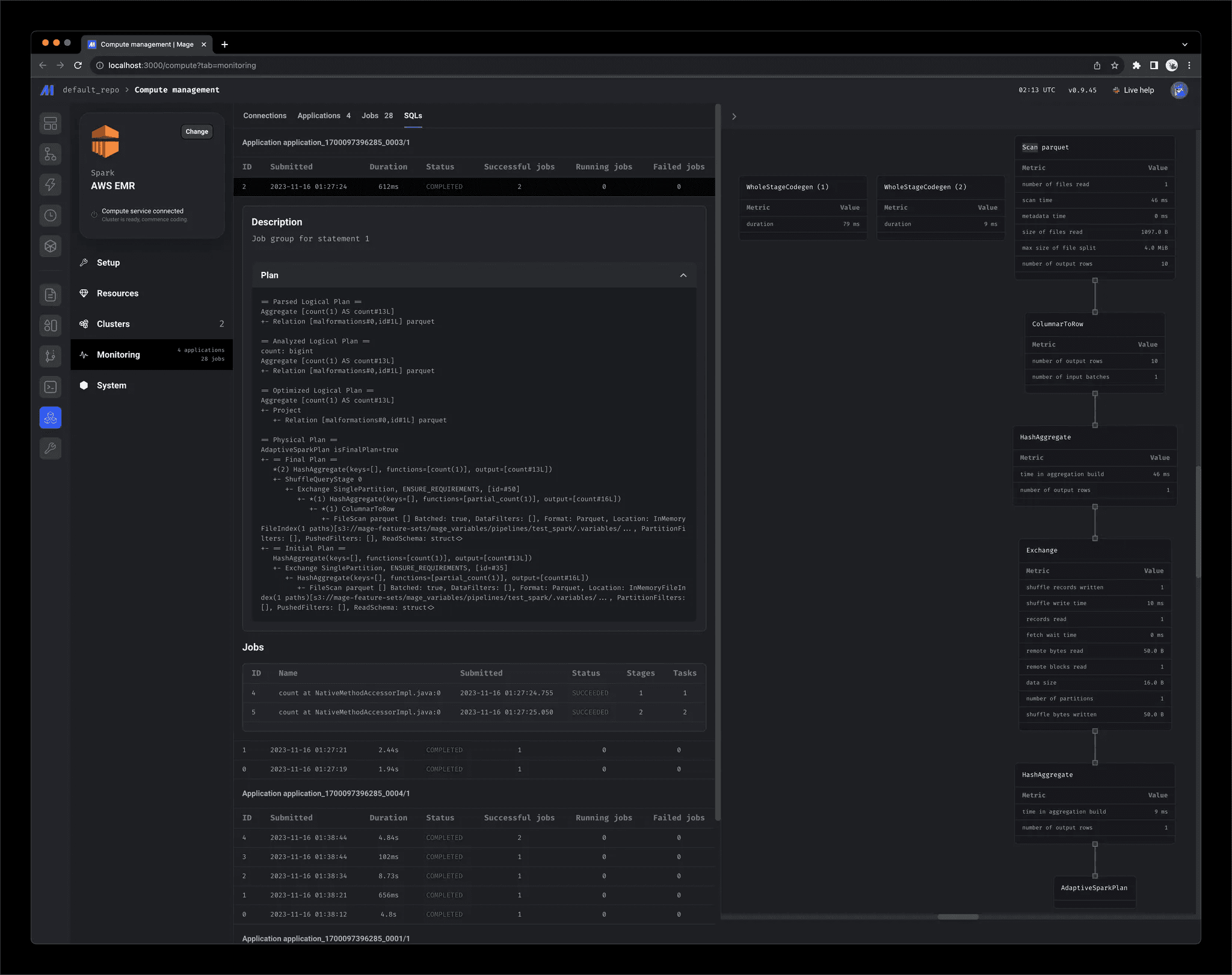
Task: Open Setup in compute menu
Action: [152, 263]
